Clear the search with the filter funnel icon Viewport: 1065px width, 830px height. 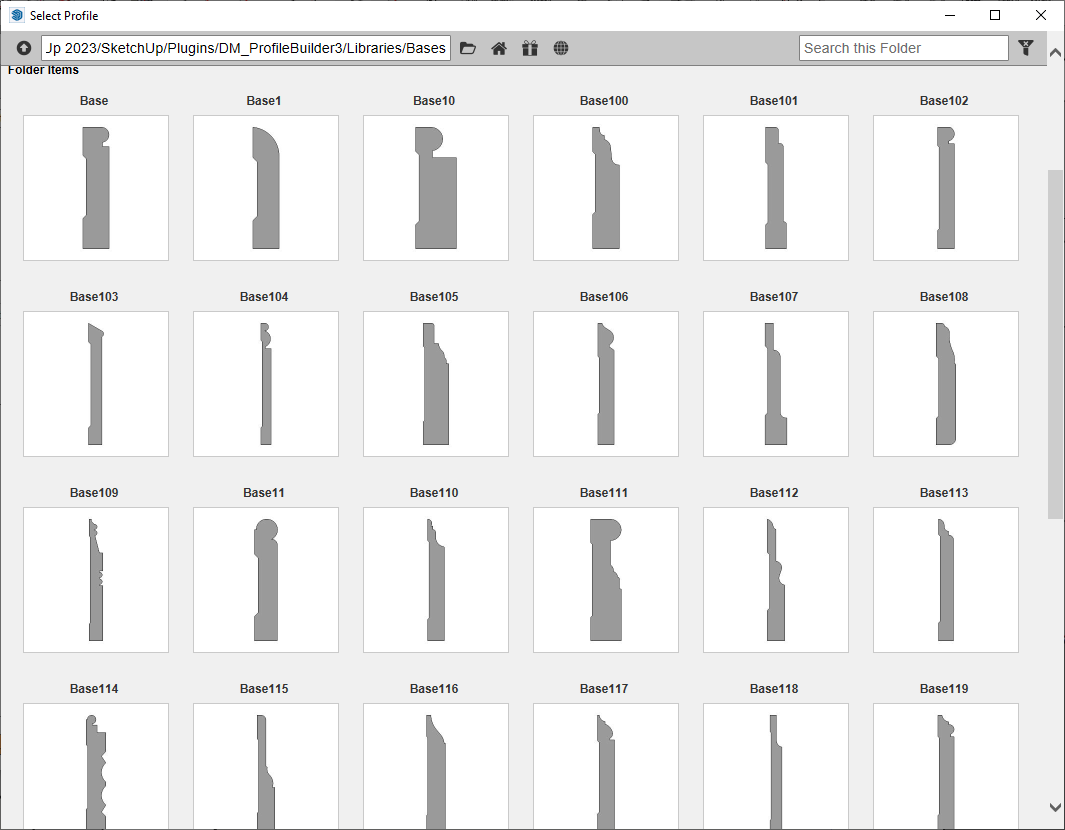1026,47
